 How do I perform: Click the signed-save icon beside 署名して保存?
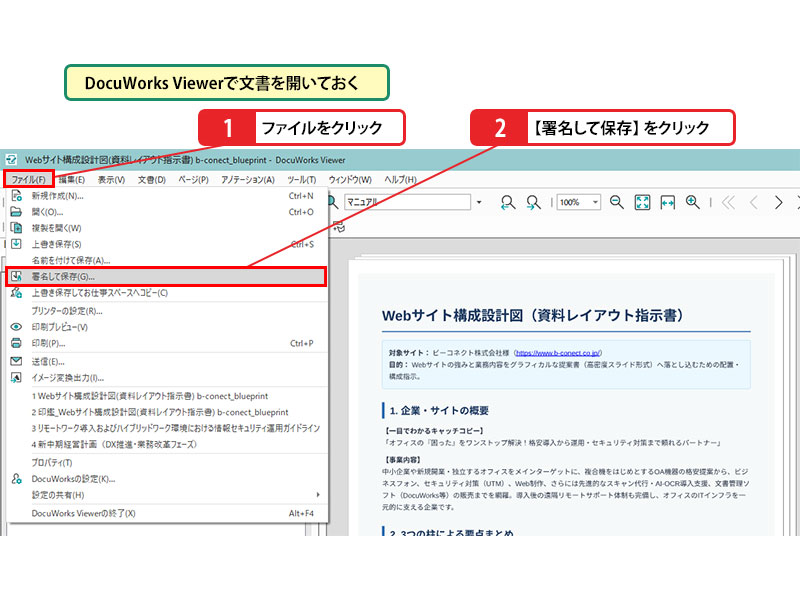pos(17,277)
